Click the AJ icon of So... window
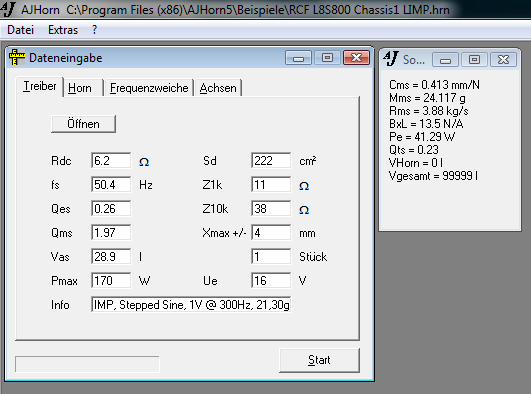 [391, 59]
